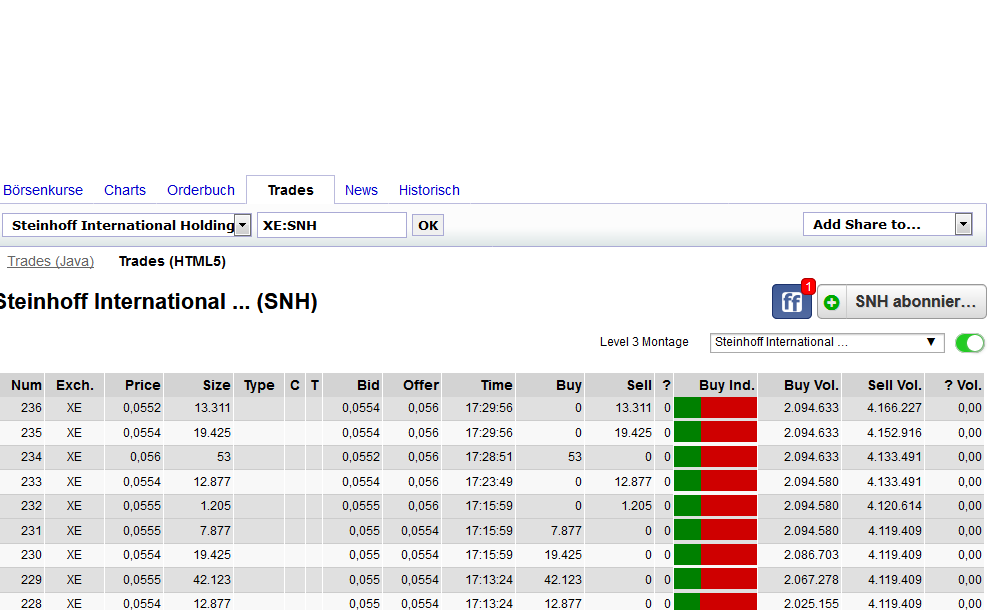The image size is (990, 610).
Task: Disable the green toggle next to the instrument dropdown
Action: click(x=969, y=342)
